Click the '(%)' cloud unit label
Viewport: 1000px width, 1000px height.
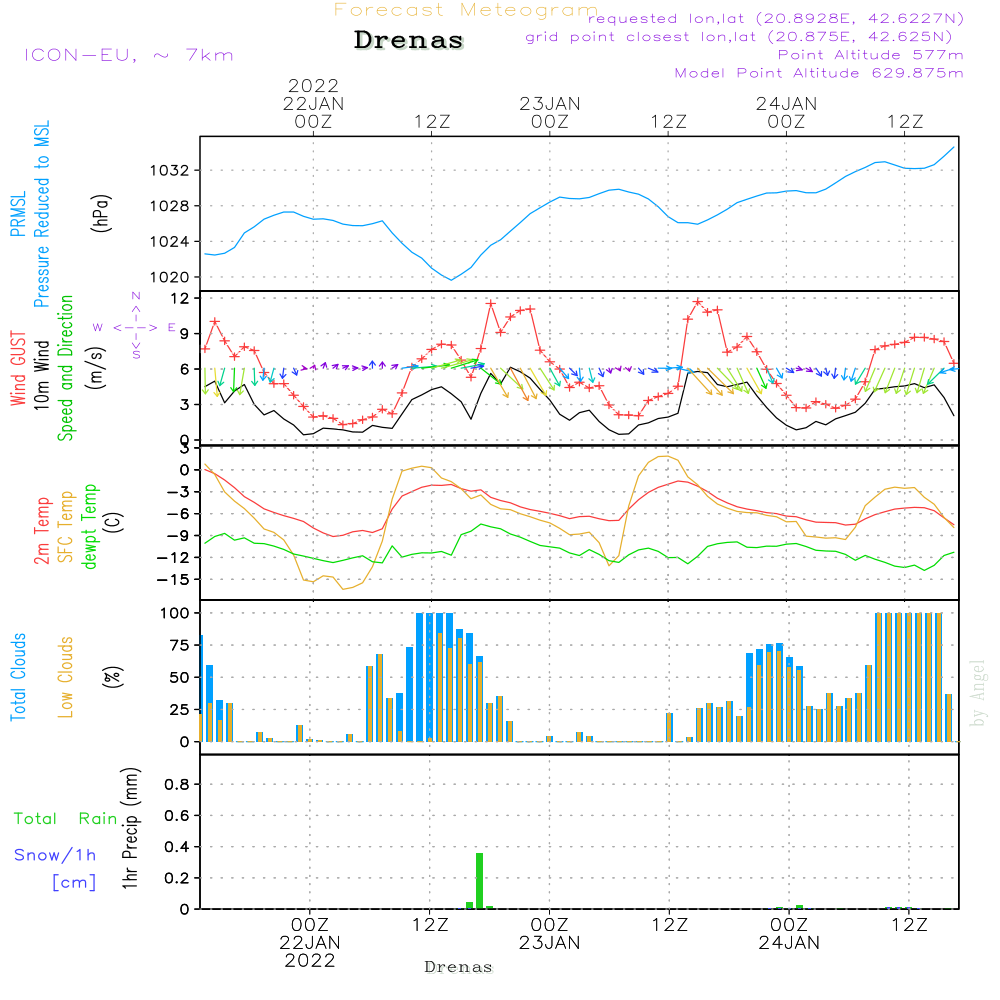pos(113,677)
